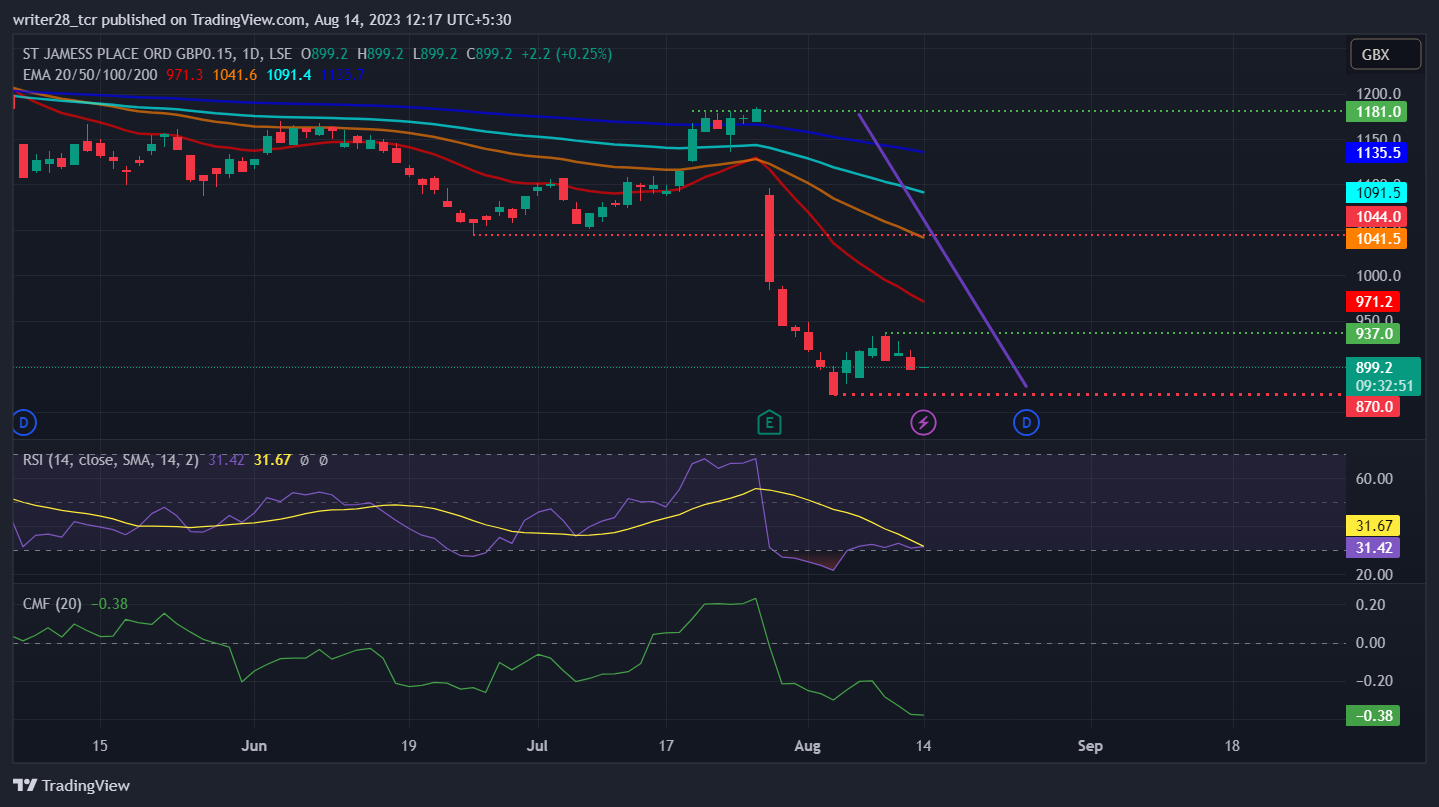Click EMA value 1041.6 in legend
The image size is (1439, 807).
coord(235,74)
